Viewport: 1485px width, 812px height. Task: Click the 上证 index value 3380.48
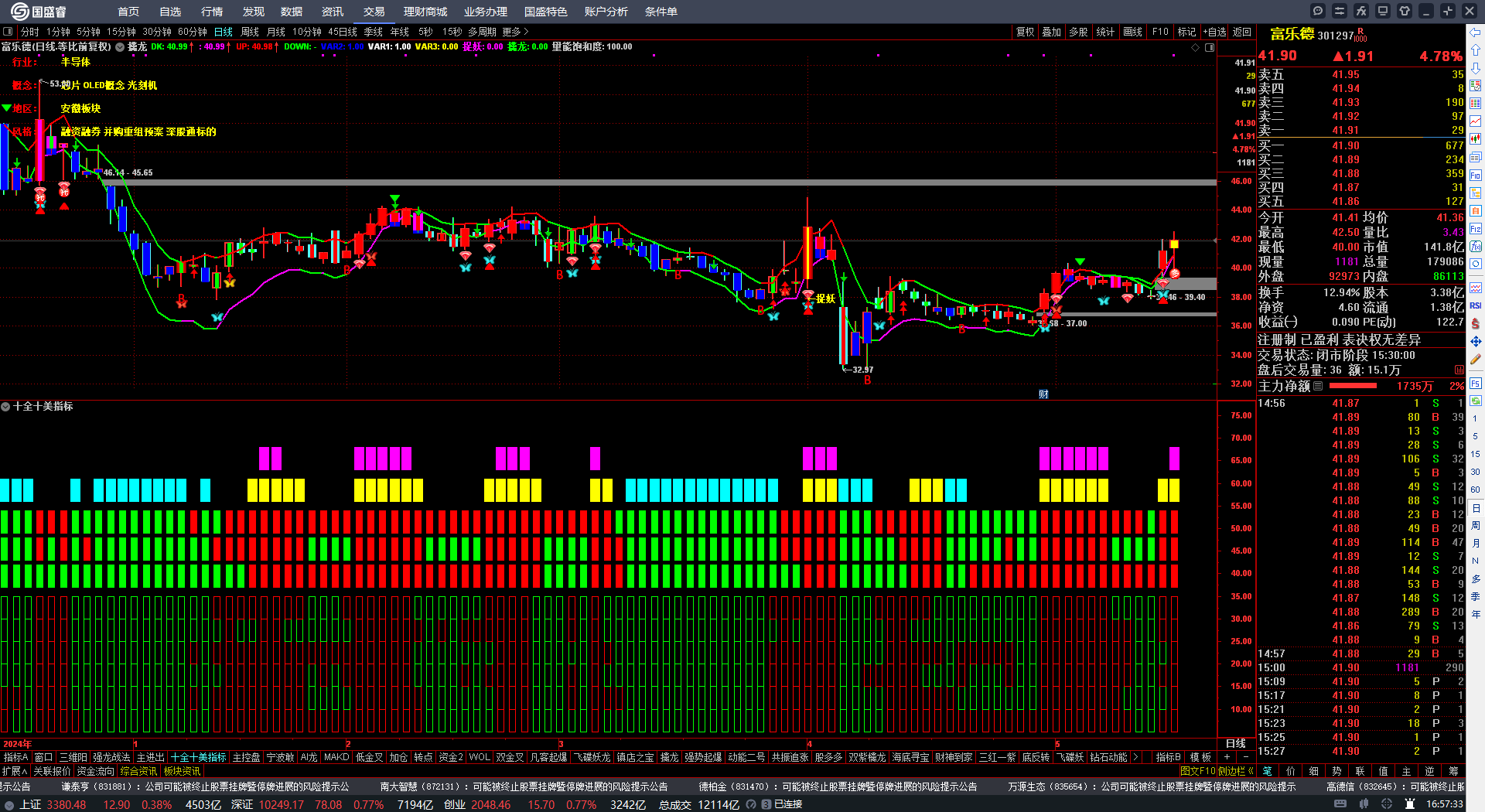[x=67, y=804]
